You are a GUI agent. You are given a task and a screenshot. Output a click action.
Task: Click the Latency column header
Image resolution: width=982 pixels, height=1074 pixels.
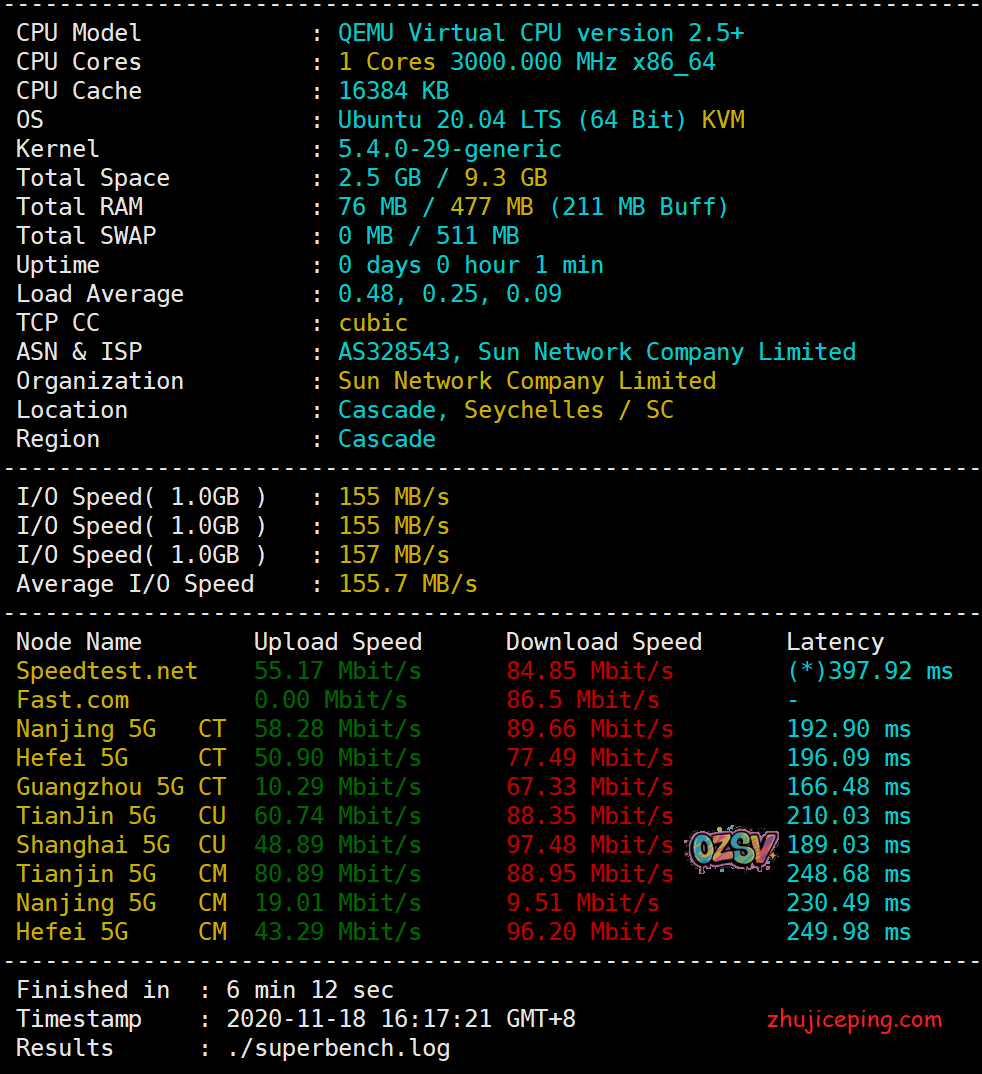pos(834,642)
